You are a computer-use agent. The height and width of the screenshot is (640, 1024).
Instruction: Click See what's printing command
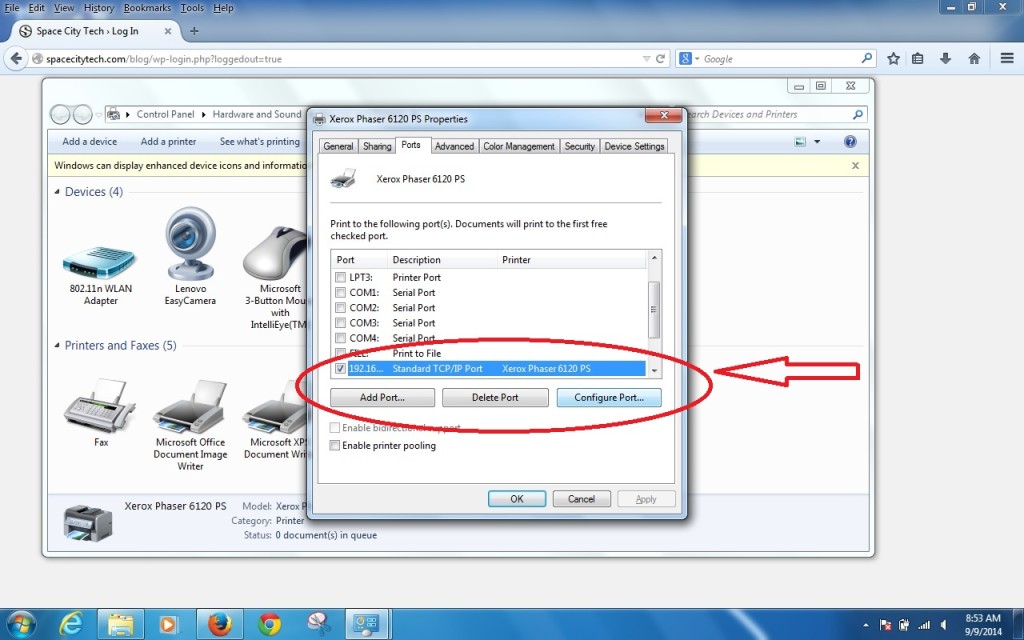tap(260, 142)
